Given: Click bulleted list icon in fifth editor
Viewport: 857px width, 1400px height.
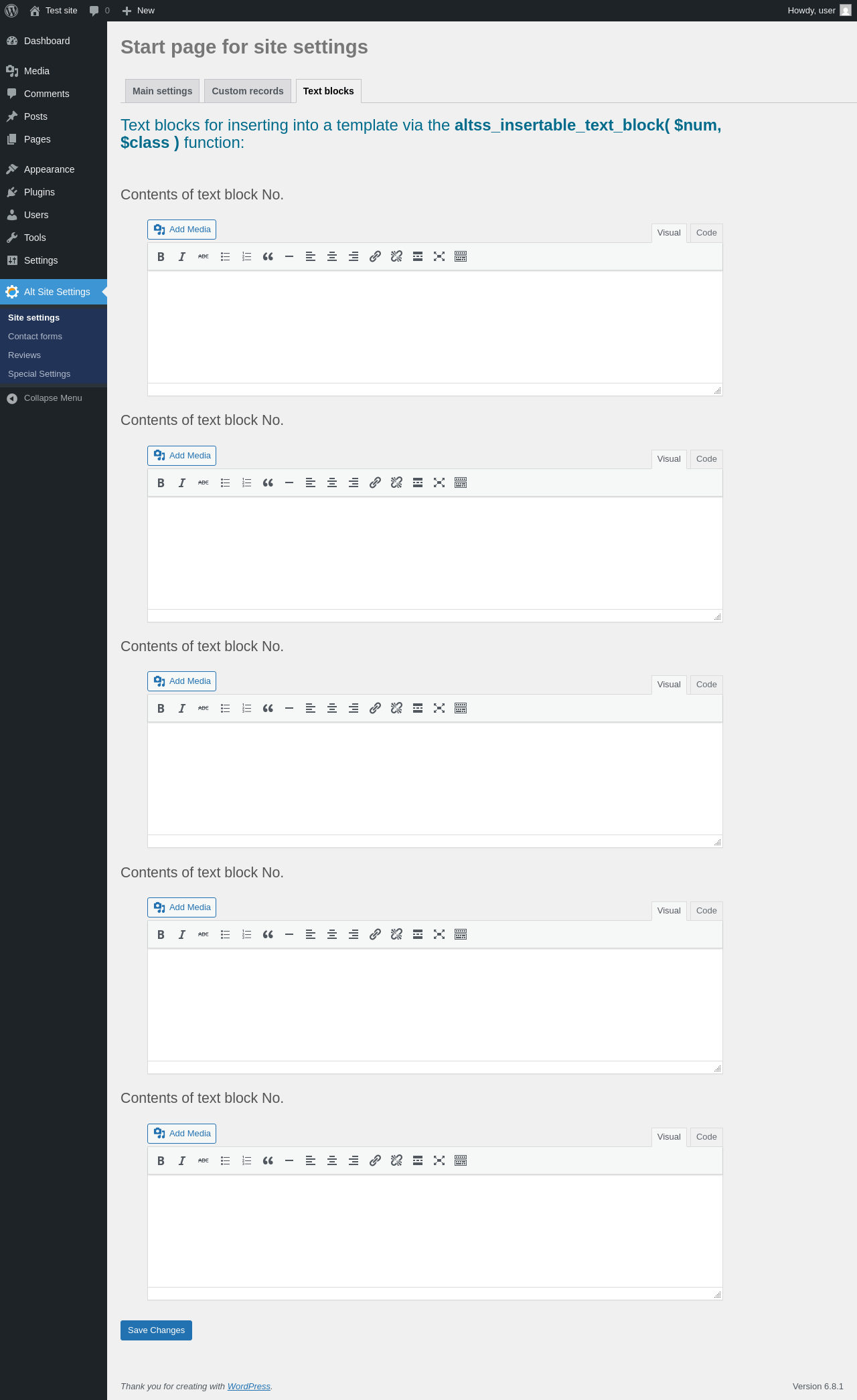Looking at the screenshot, I should point(225,1160).
